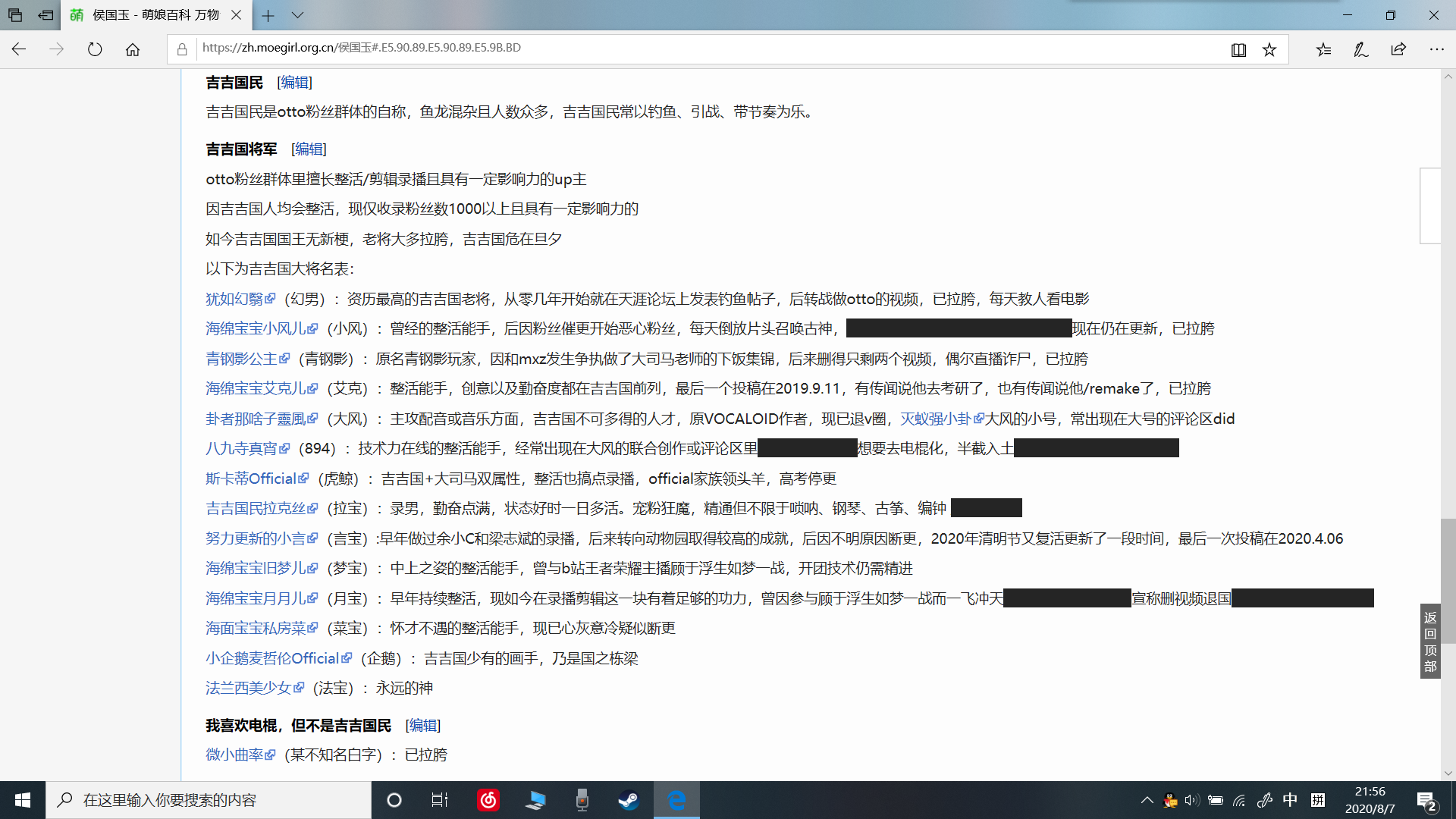Image resolution: width=1456 pixels, height=819 pixels.
Task: Open the Favorites hub in Edge
Action: pos(1323,49)
